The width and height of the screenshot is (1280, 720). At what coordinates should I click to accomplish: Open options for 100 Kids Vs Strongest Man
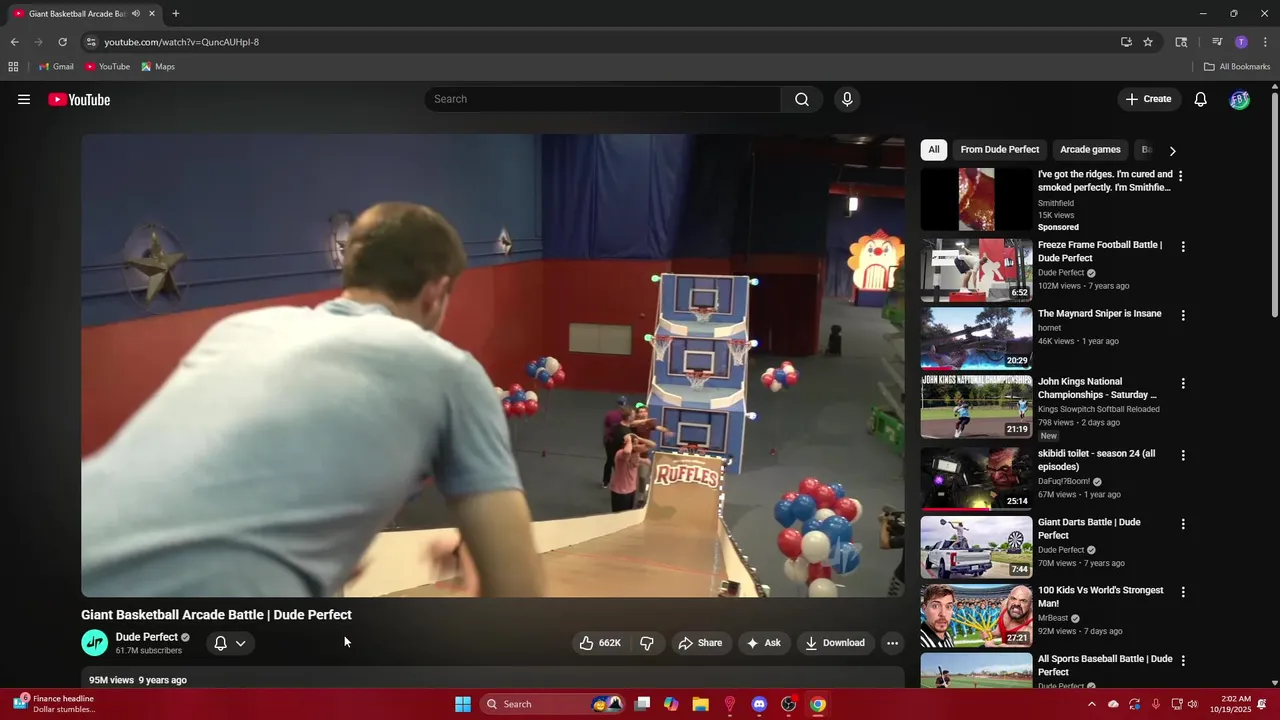(x=1183, y=592)
